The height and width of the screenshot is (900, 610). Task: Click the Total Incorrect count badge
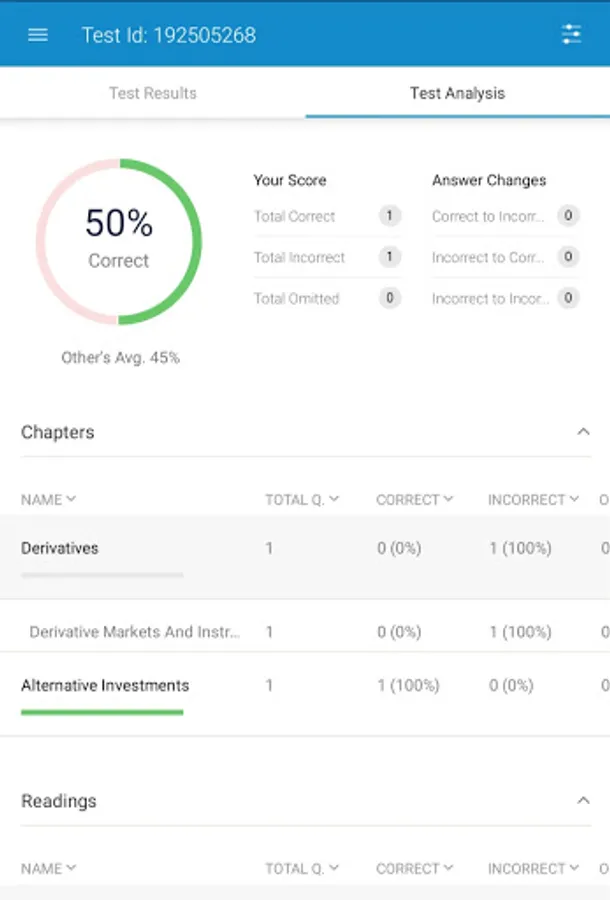(x=390, y=257)
